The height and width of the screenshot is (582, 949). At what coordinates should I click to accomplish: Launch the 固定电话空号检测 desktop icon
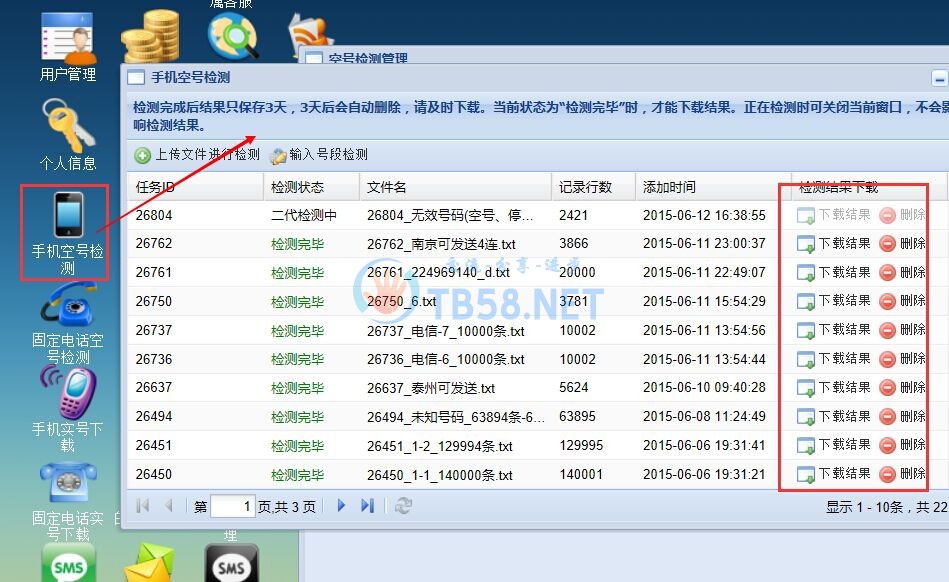pyautogui.click(x=68, y=324)
